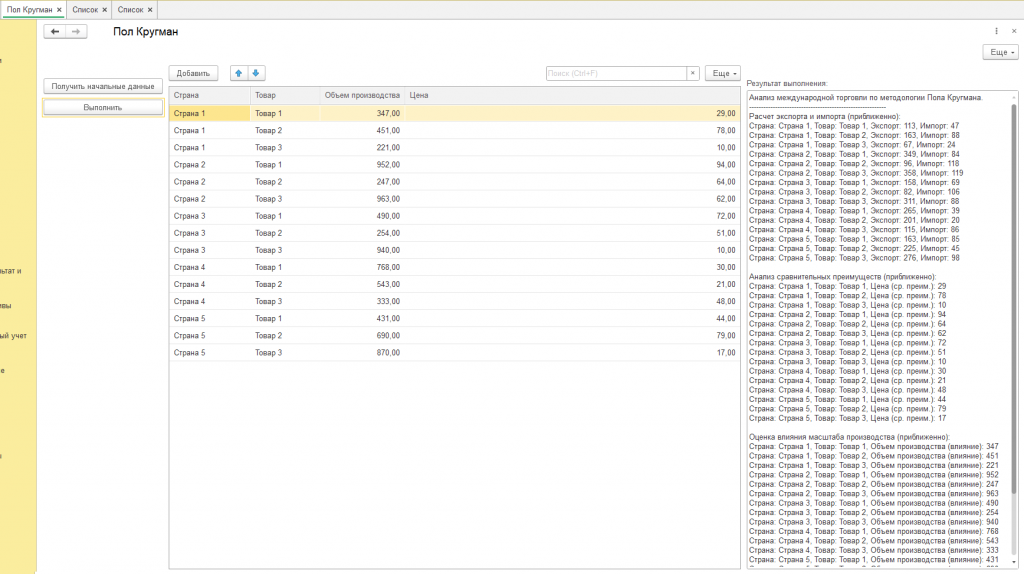The image size is (1024, 574).
Task: Select volume cell 952,00
Action: [x=362, y=165]
